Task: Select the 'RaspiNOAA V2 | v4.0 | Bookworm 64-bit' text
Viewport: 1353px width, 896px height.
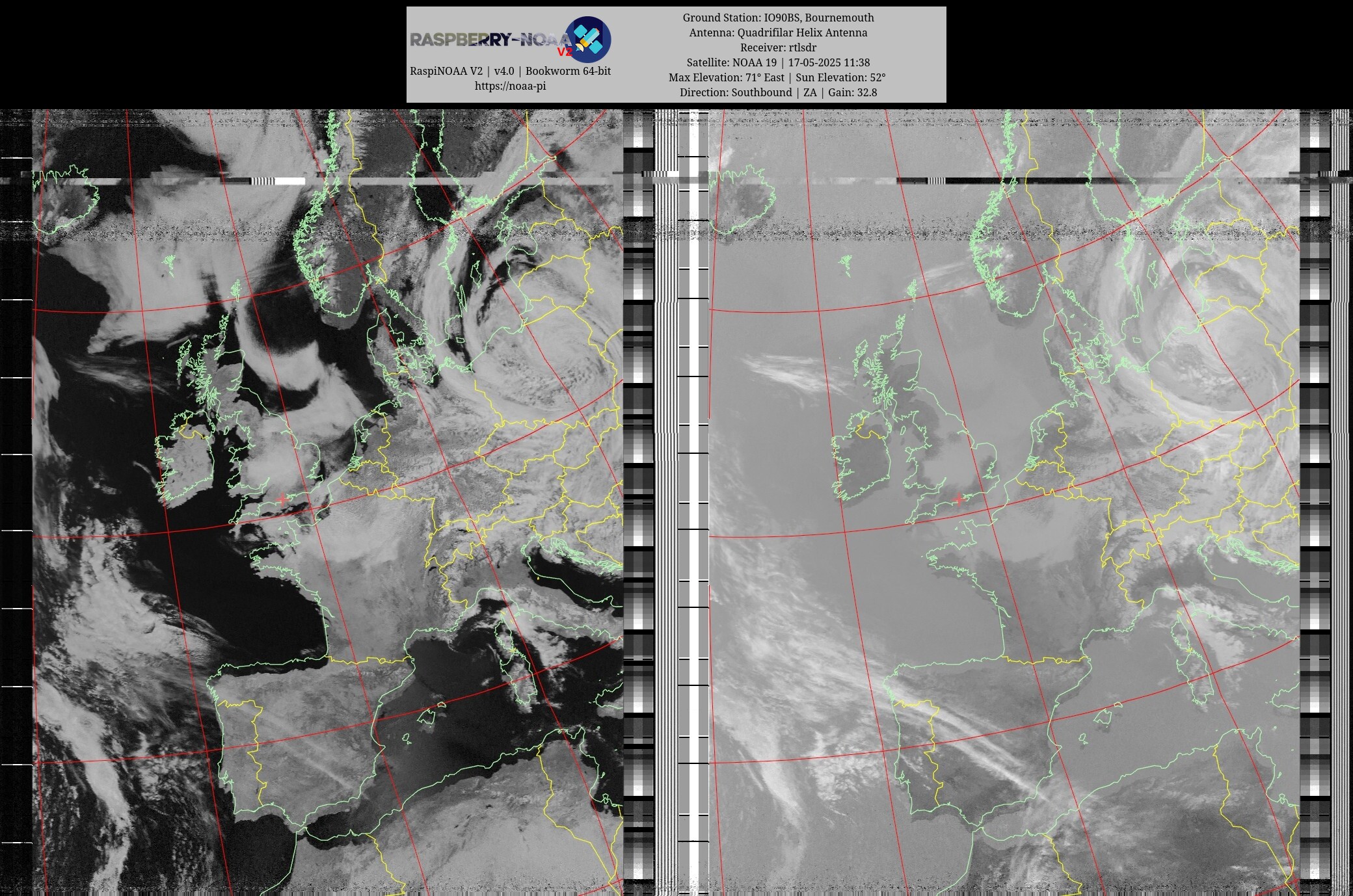Action: point(510,71)
